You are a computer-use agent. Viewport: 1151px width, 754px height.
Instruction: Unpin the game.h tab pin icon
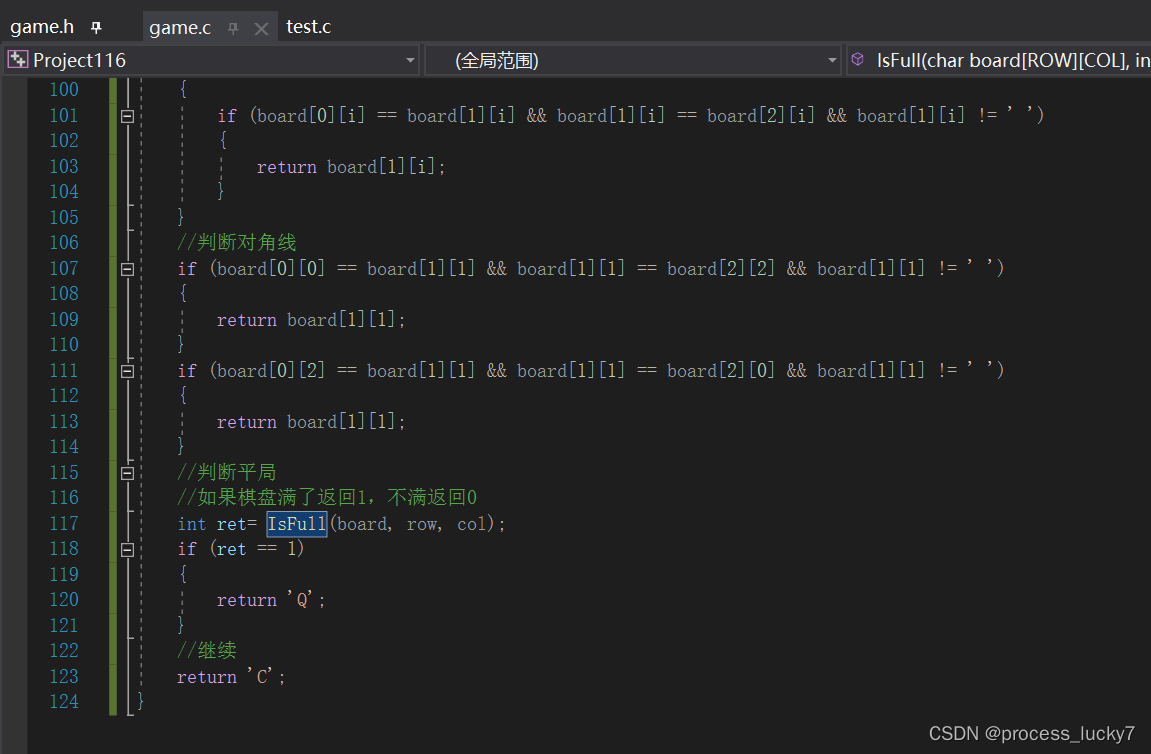(x=96, y=28)
